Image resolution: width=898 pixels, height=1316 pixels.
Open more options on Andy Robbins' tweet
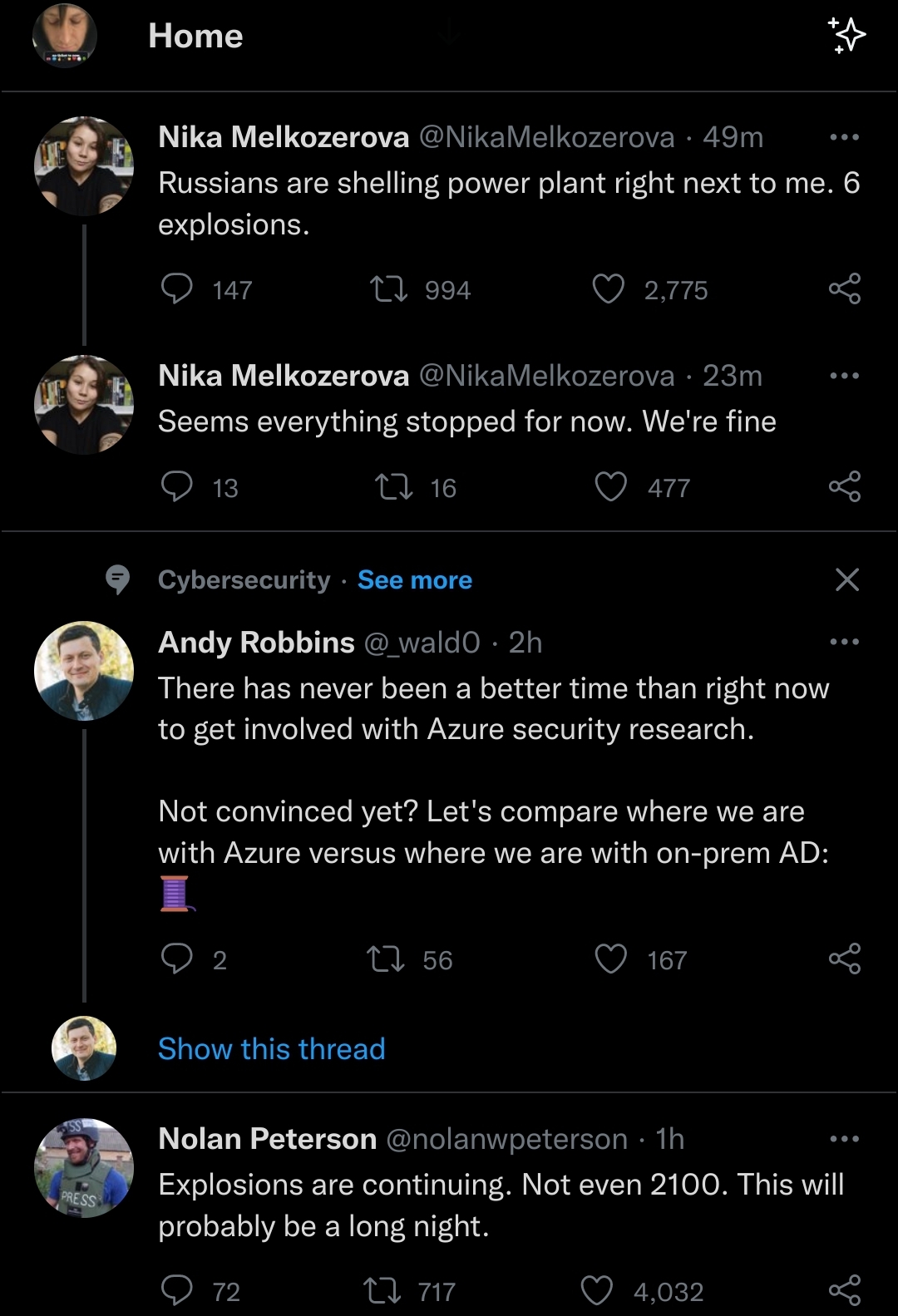coord(845,642)
